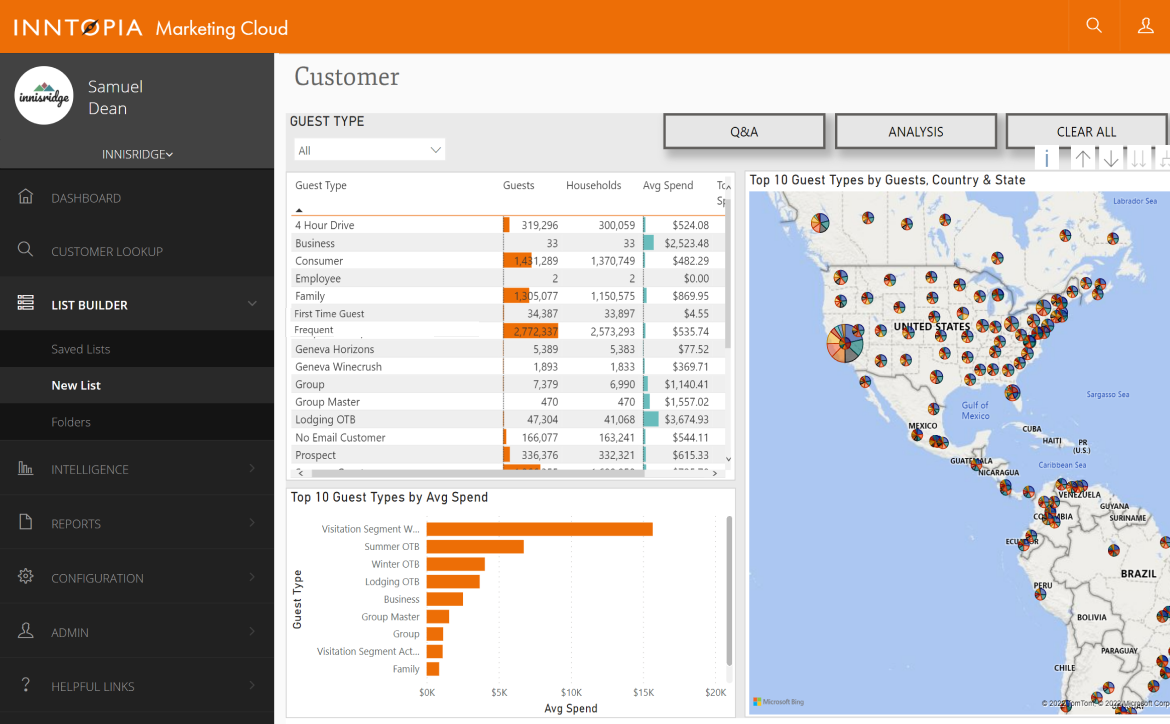This screenshot has height=724, width=1170.
Task: Open the user profile icon in header
Action: [1146, 26]
